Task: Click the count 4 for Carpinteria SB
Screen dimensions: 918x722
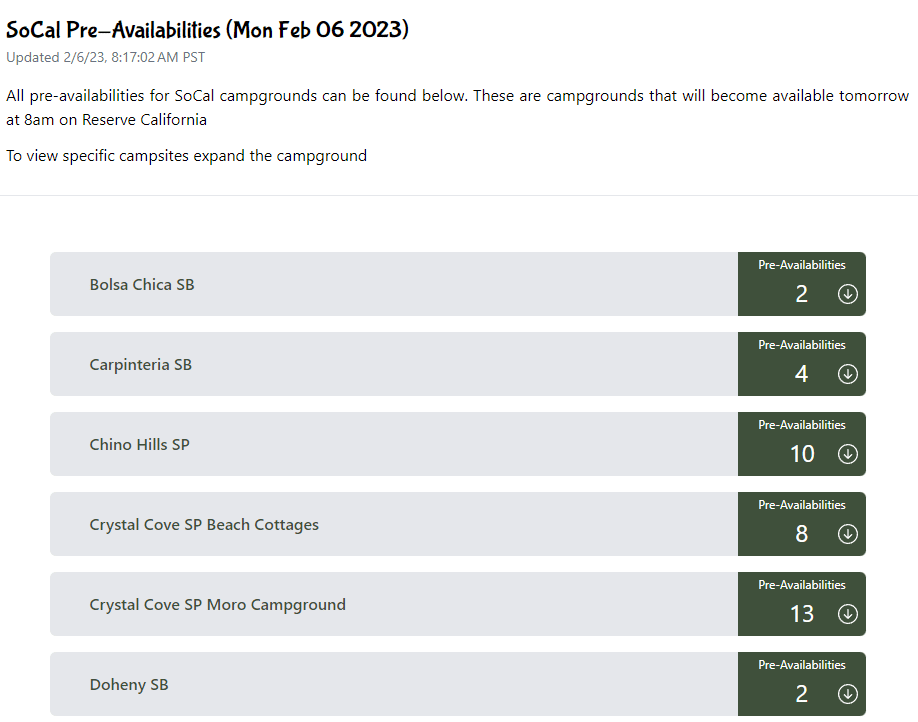Action: click(801, 374)
